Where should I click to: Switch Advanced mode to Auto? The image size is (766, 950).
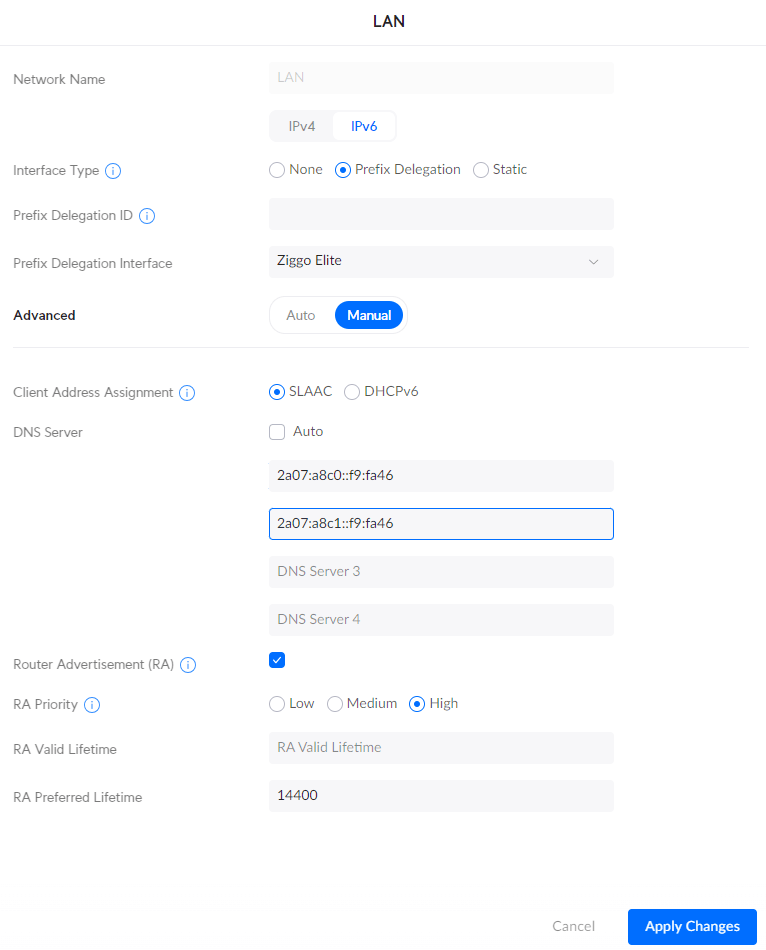pyautogui.click(x=301, y=315)
